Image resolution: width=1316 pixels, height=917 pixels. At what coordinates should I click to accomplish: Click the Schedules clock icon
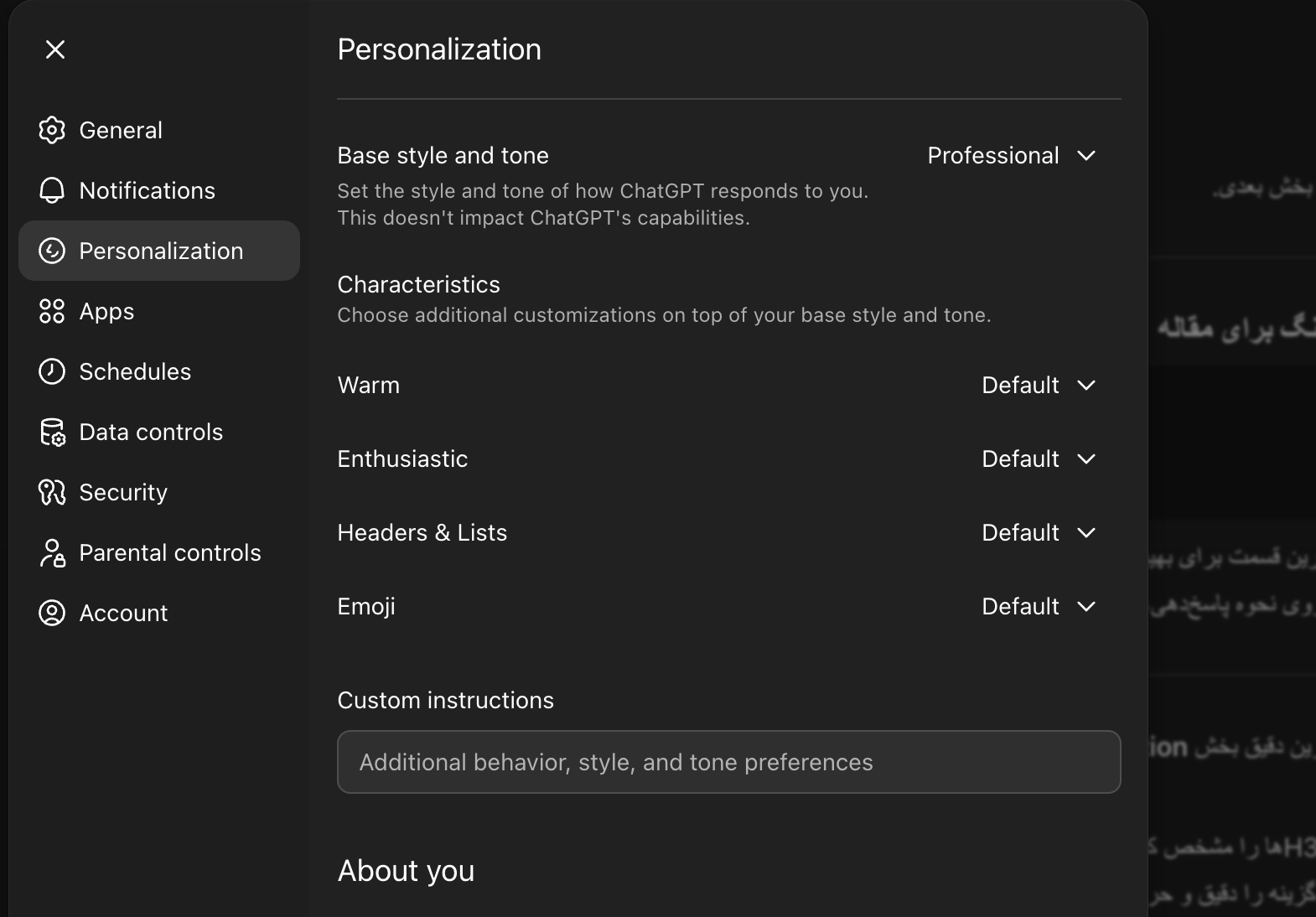click(x=52, y=371)
